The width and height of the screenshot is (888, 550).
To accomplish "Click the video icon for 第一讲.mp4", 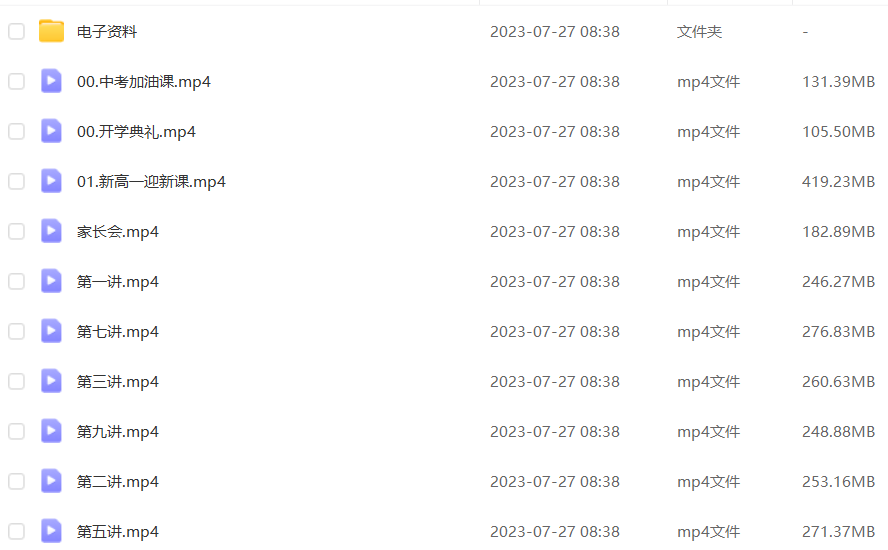I will tap(51, 282).
